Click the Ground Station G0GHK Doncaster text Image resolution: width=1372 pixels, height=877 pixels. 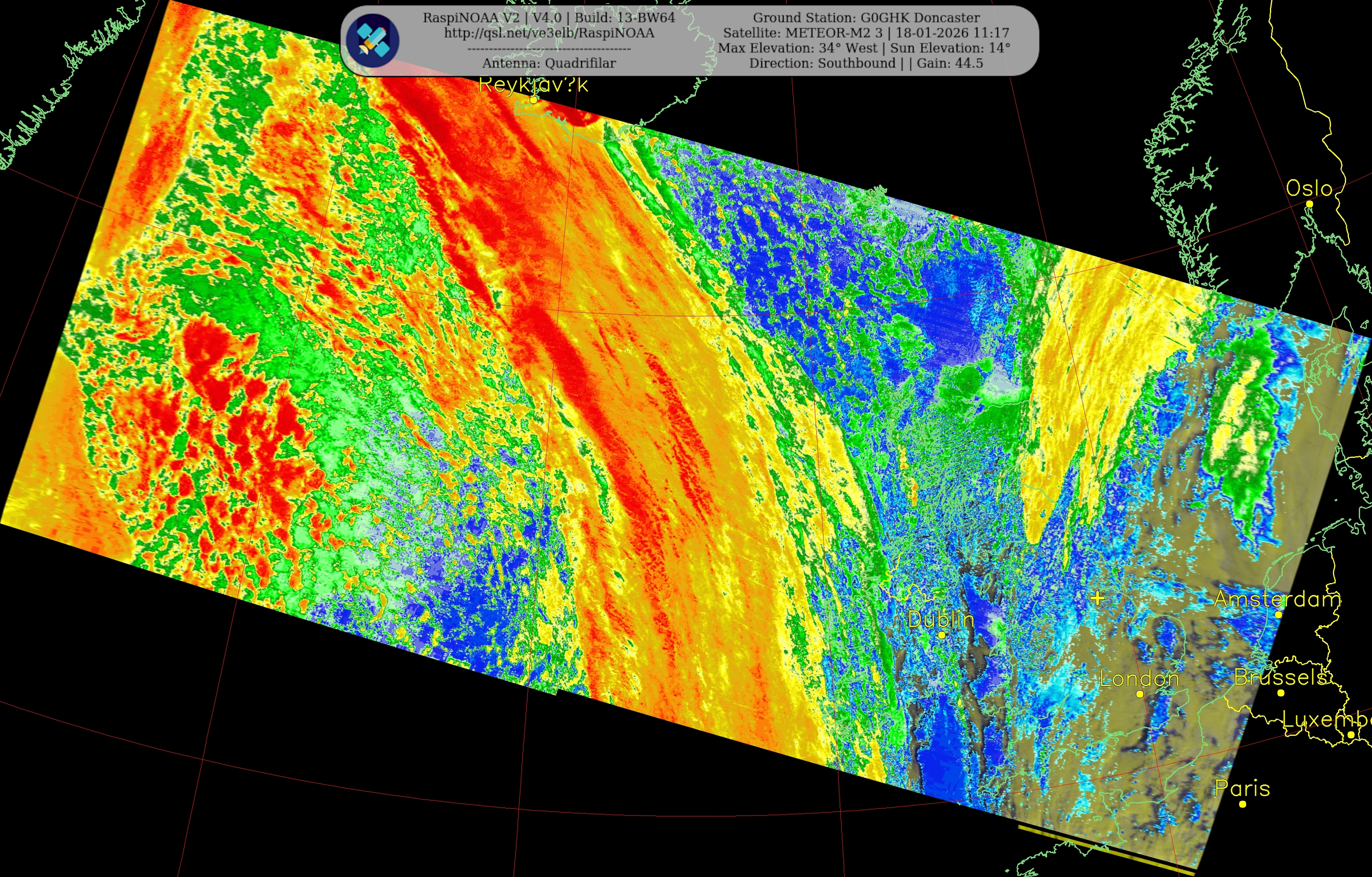tap(866, 18)
